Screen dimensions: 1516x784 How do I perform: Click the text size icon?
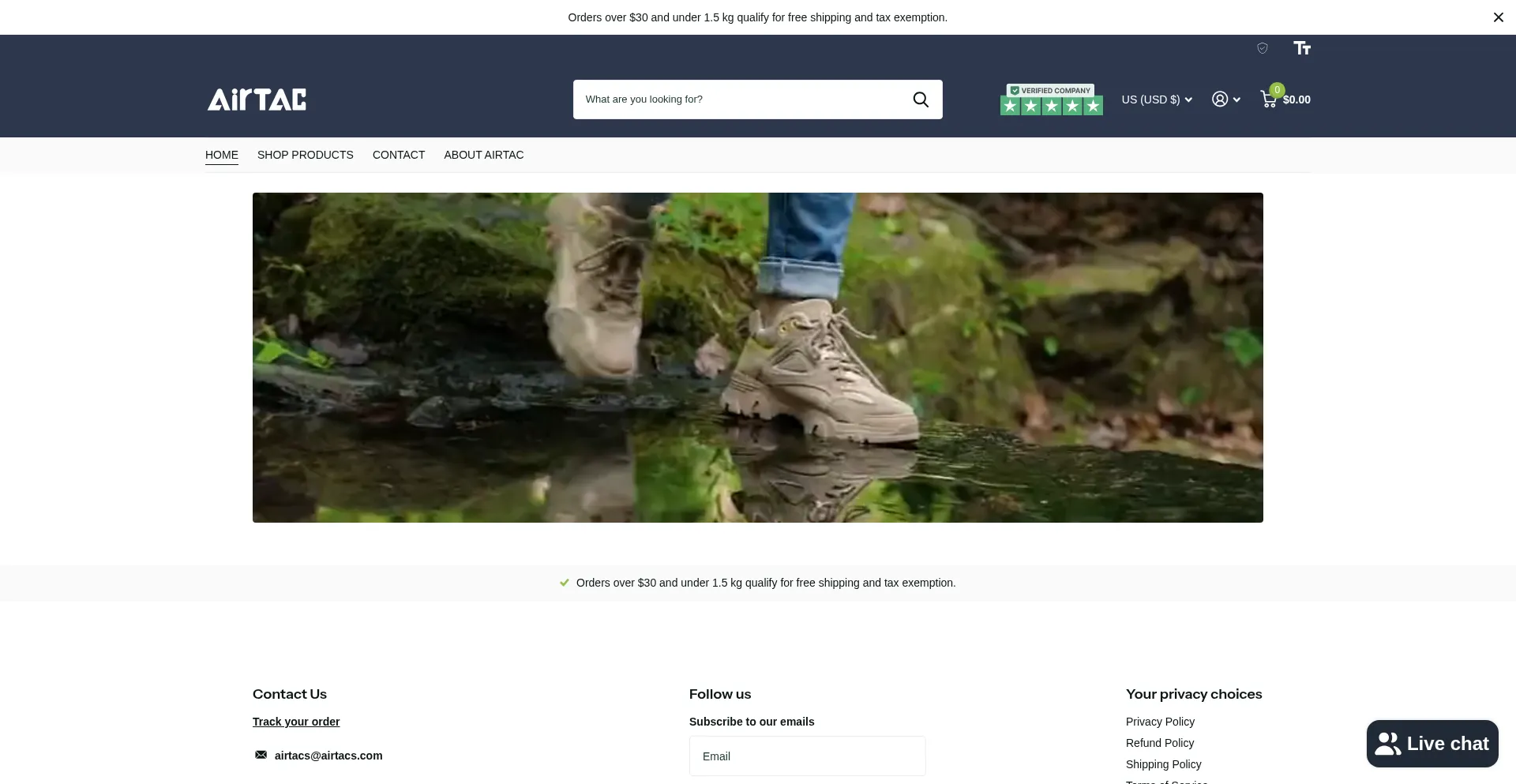coord(1302,48)
